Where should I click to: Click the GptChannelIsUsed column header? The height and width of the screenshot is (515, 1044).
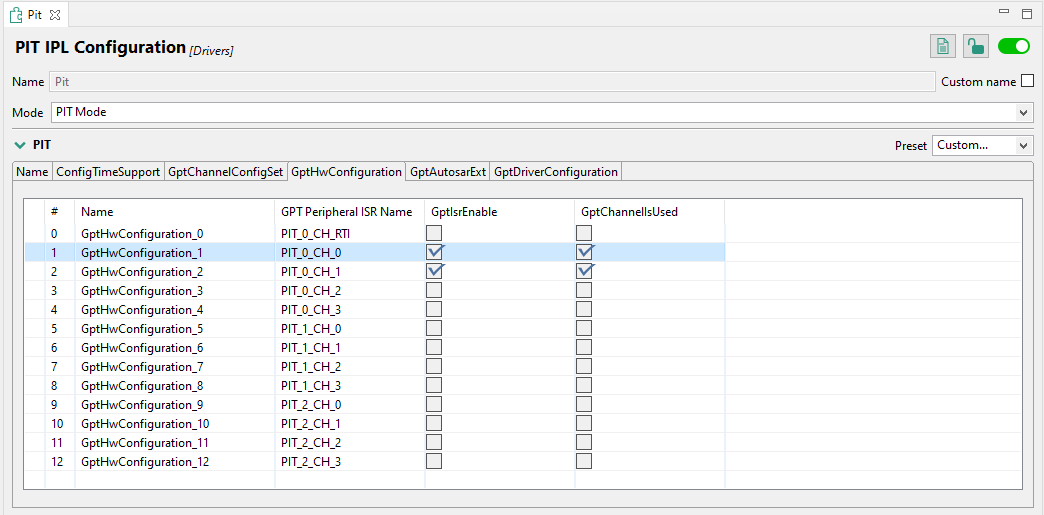(x=650, y=212)
